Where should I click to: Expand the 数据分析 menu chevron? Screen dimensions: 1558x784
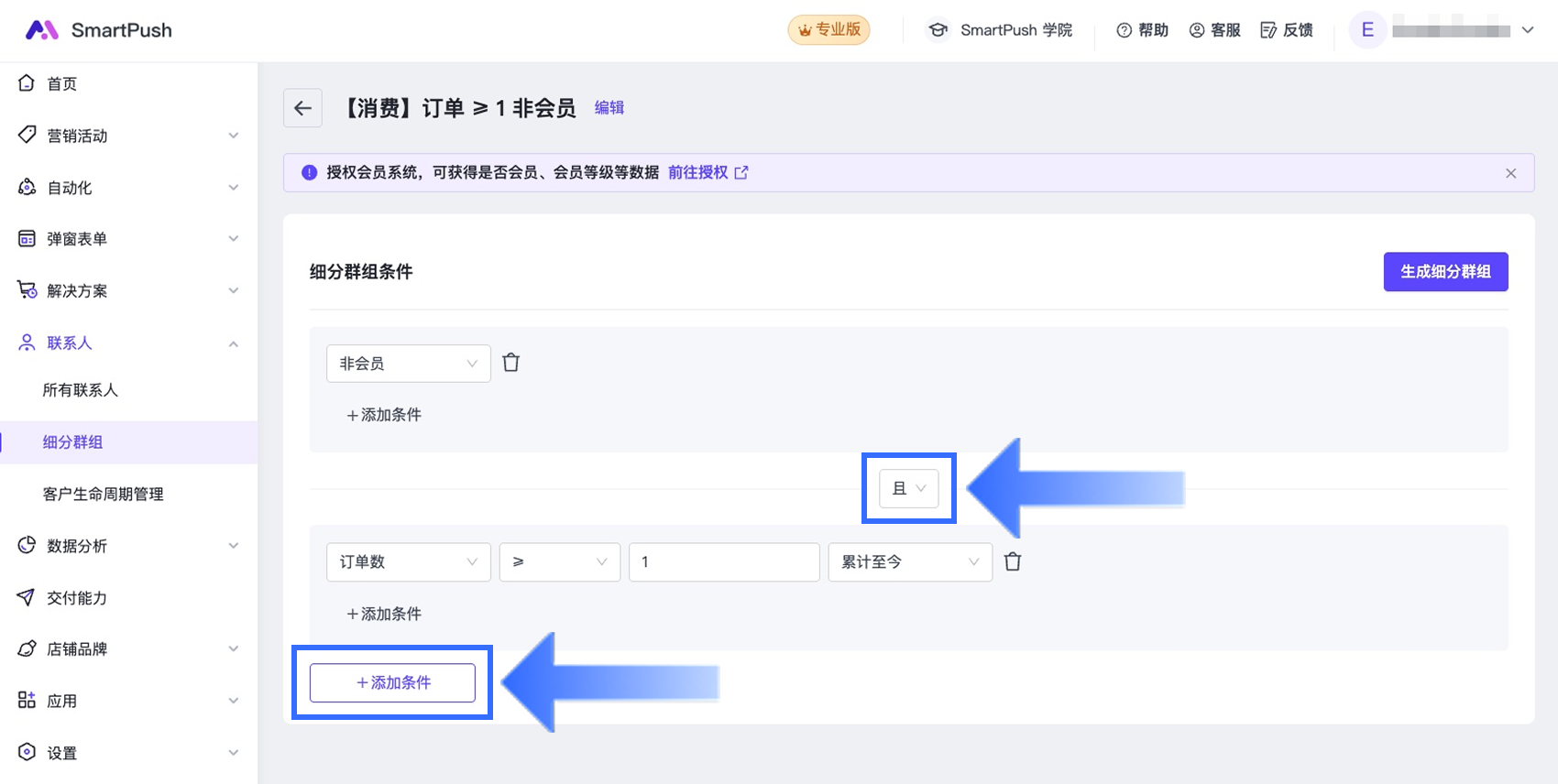234,546
